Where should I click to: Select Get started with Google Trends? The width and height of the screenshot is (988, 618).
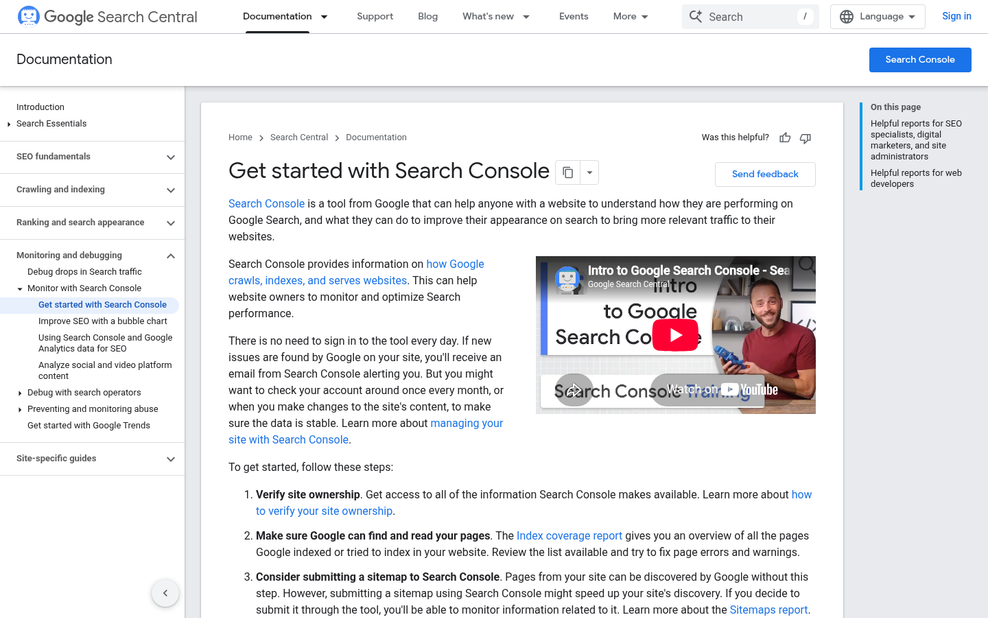pyautogui.click(x=88, y=426)
